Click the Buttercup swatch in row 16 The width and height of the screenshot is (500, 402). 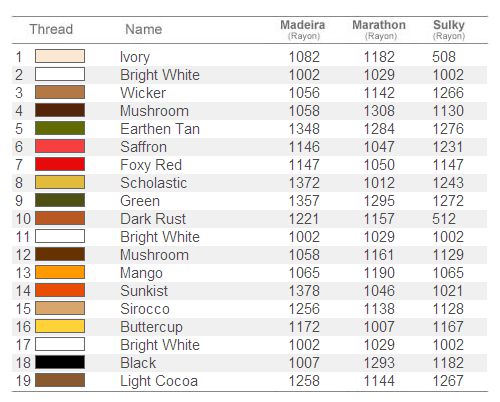(x=60, y=326)
